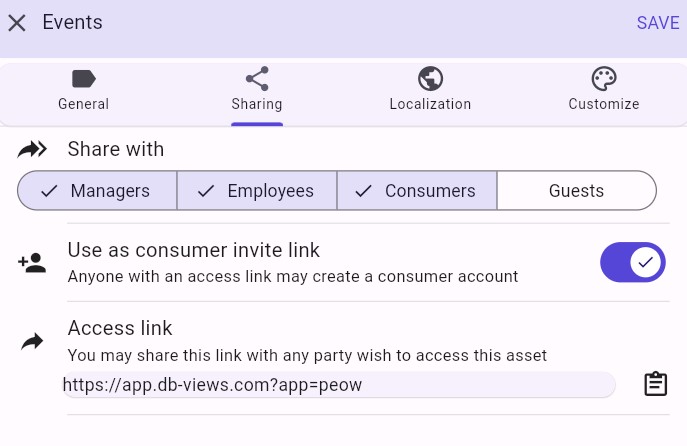Deselect the Employees share option

click(x=257, y=191)
